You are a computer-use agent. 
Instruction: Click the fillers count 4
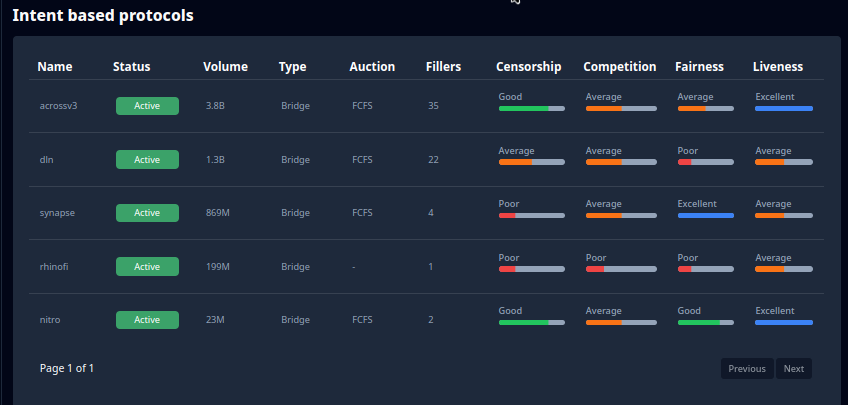[430, 213]
